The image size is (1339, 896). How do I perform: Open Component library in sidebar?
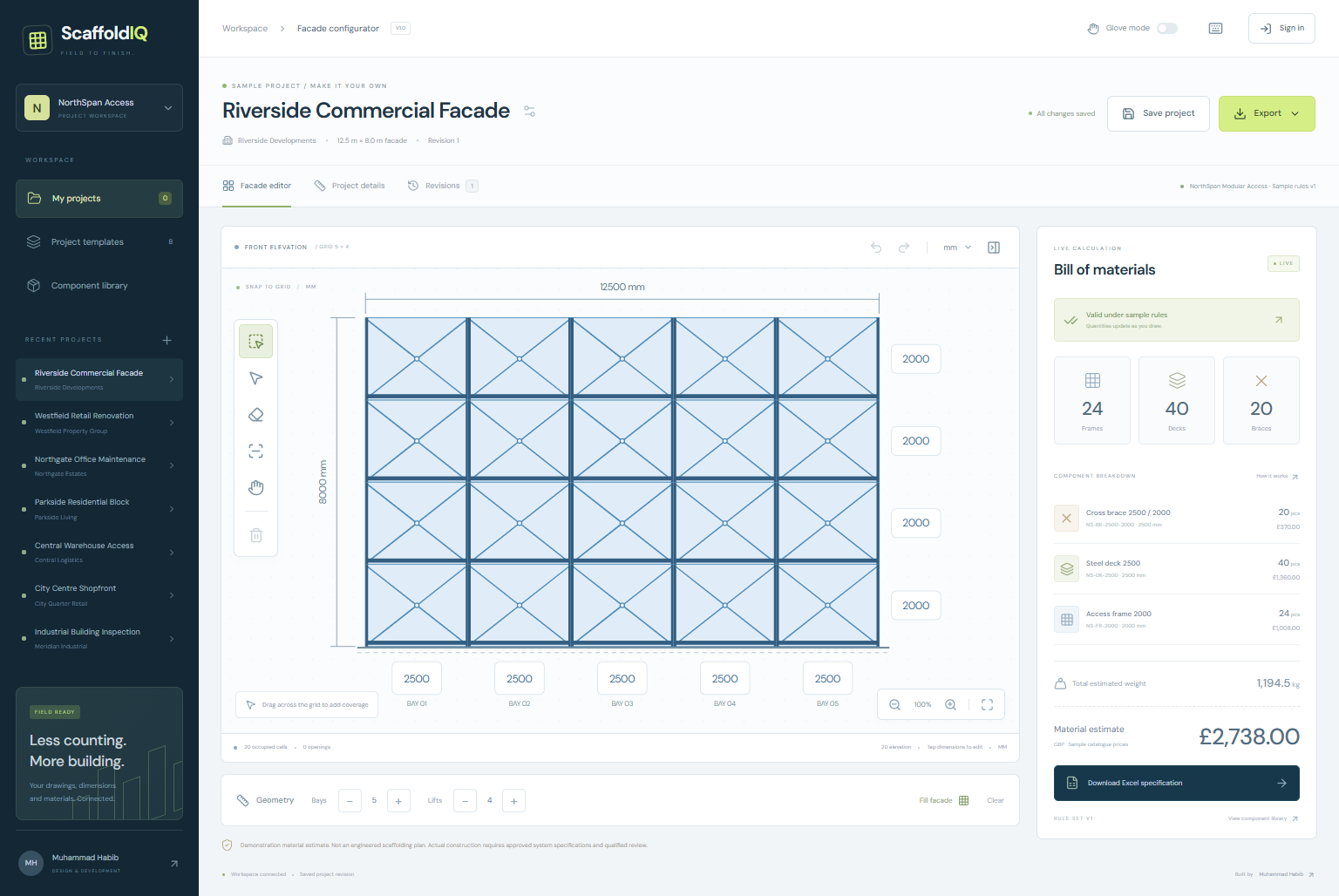click(x=99, y=286)
